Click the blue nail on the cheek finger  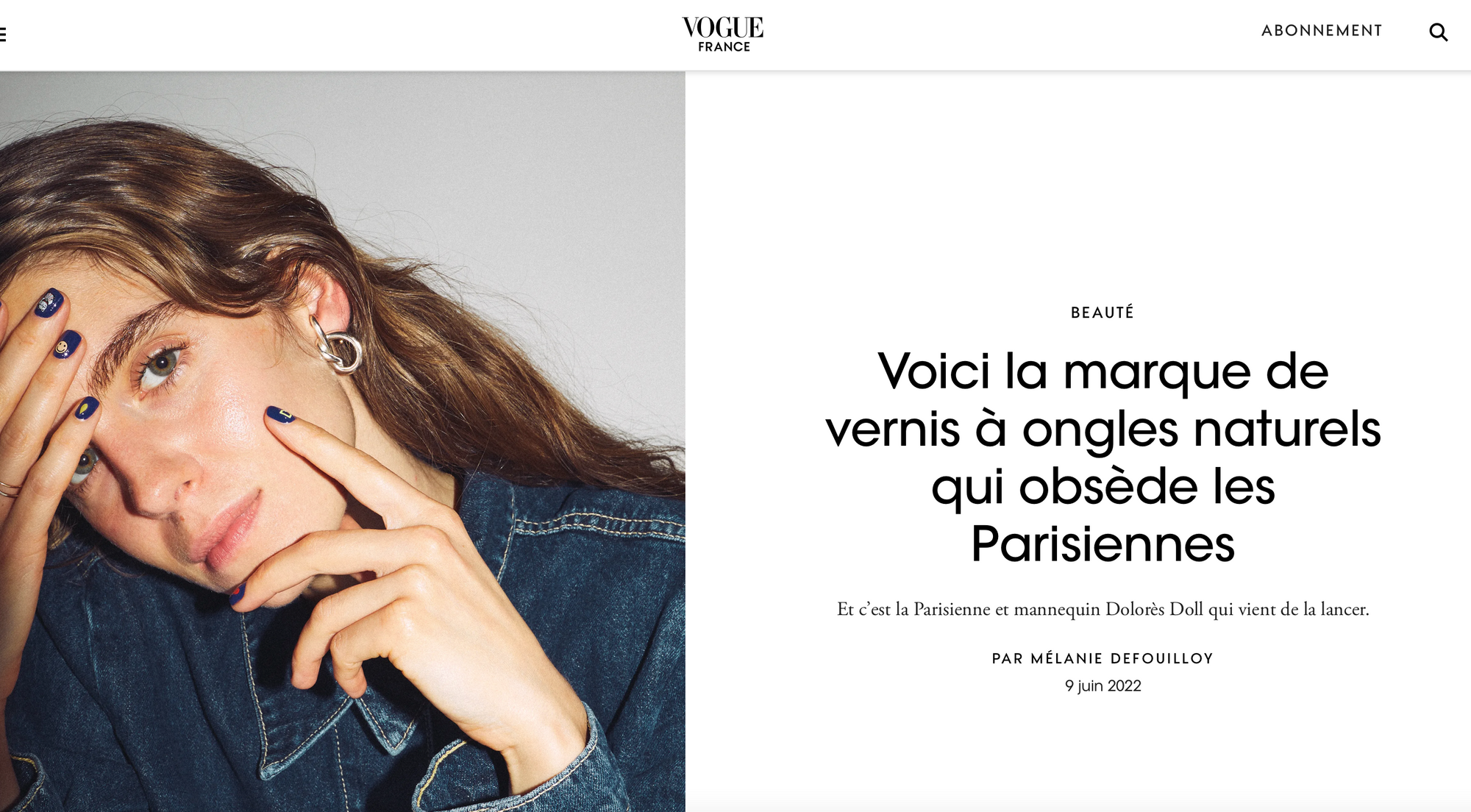(279, 416)
